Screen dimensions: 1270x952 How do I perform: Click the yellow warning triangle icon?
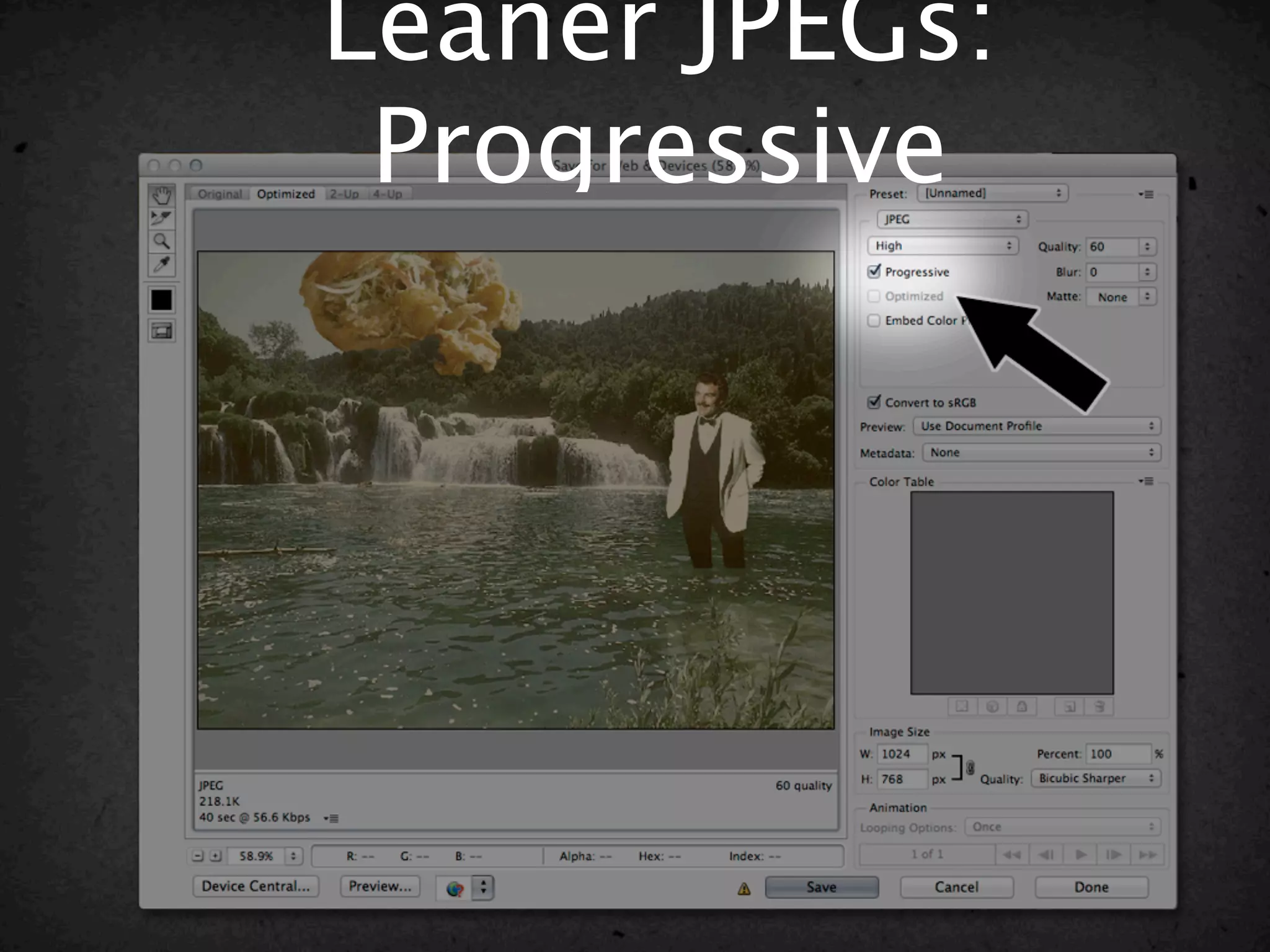pos(744,889)
